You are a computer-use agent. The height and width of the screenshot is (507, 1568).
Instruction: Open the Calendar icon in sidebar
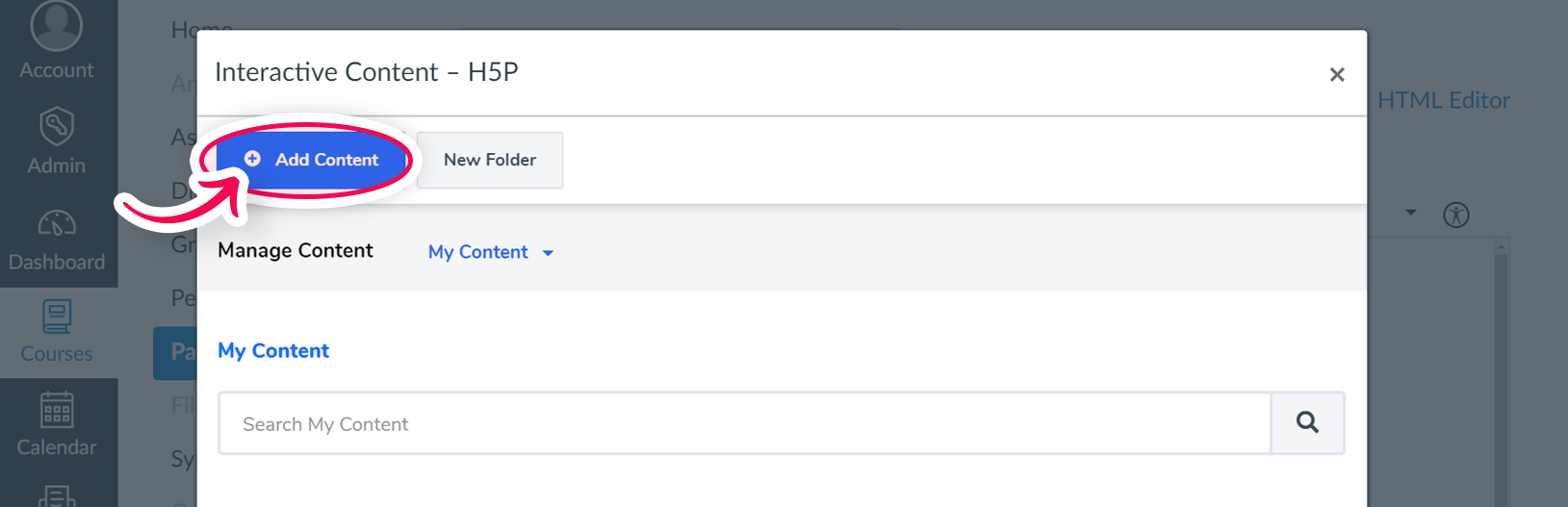point(57,409)
